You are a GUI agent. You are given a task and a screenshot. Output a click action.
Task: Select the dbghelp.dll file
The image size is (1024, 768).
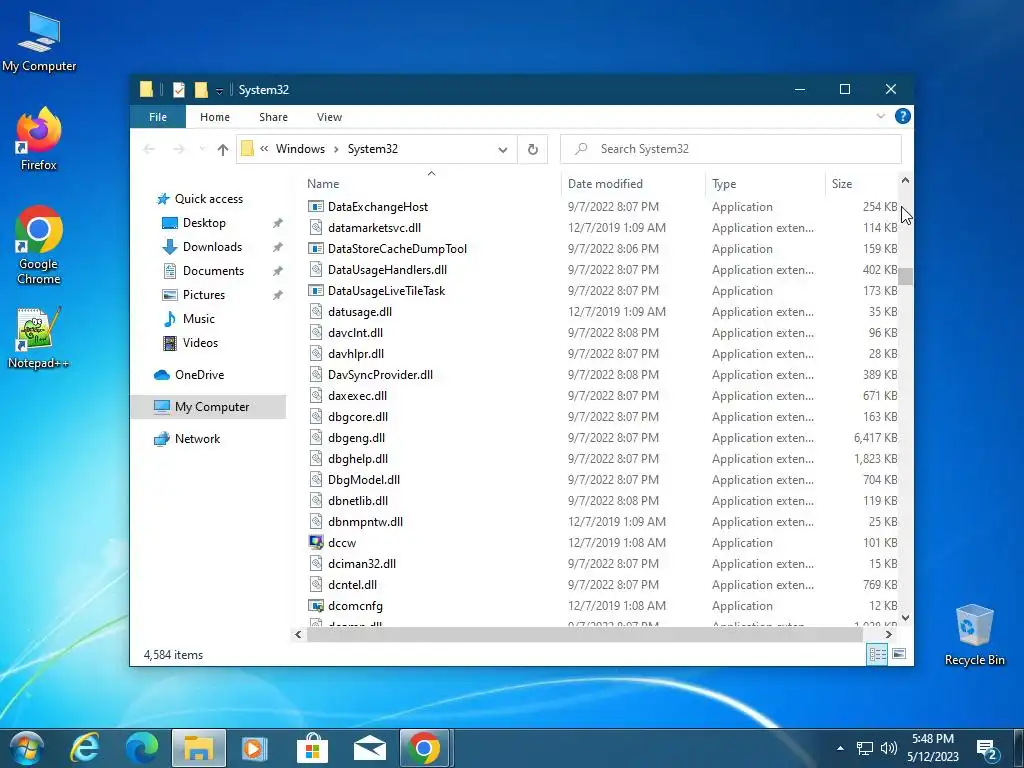click(x=357, y=459)
